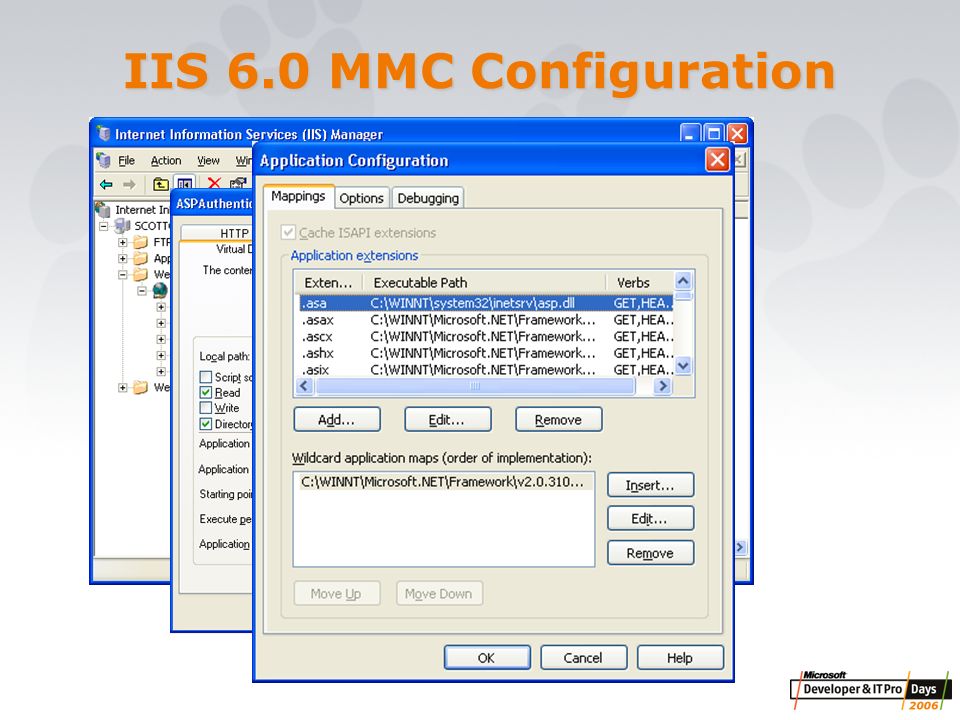Enable the Write permission checkbox
The height and width of the screenshot is (720, 960).
(x=206, y=408)
